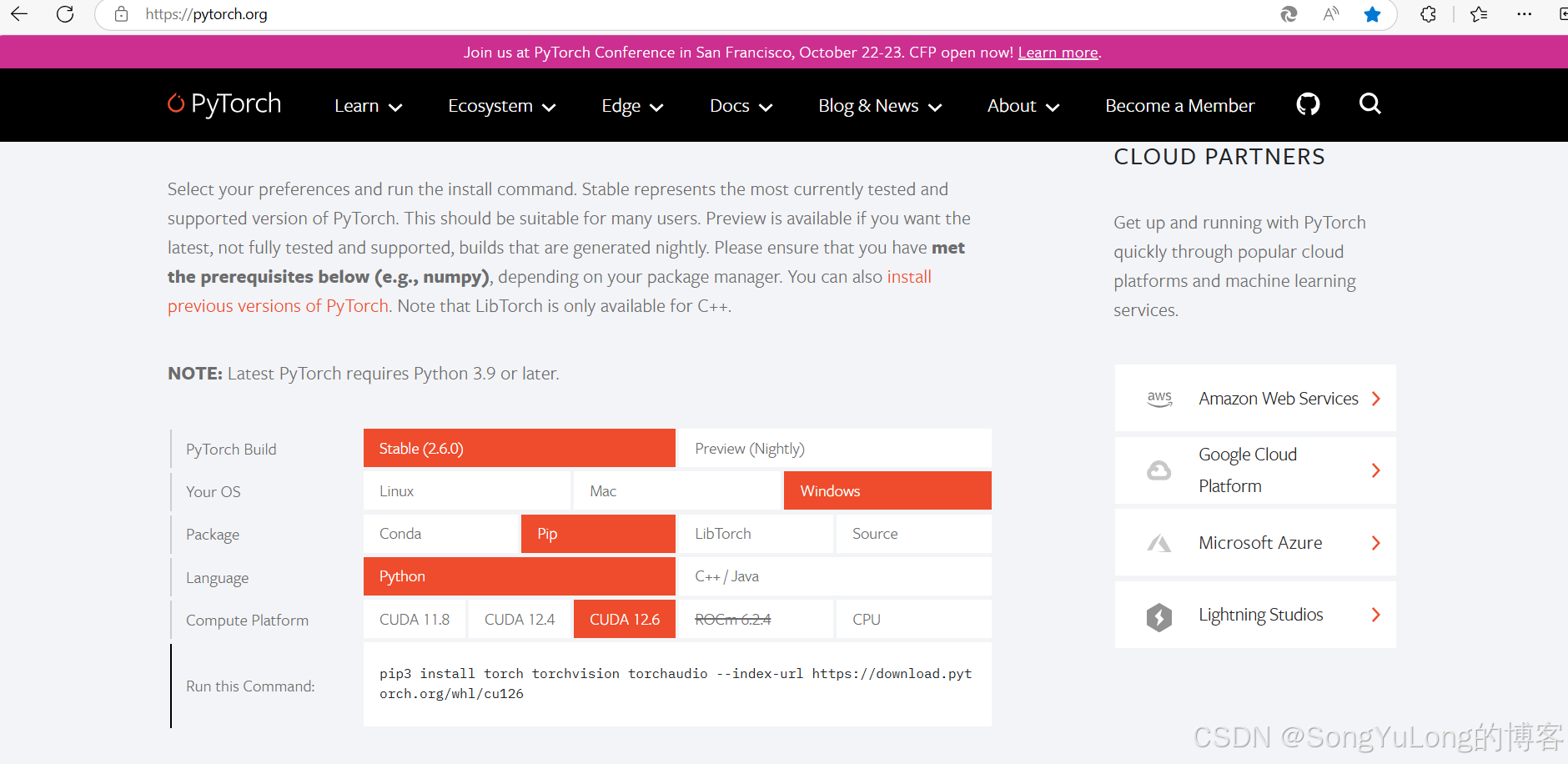Screen dimensions: 1568x764
Task: Open the GitHub icon in navigation bar
Action: (1308, 104)
